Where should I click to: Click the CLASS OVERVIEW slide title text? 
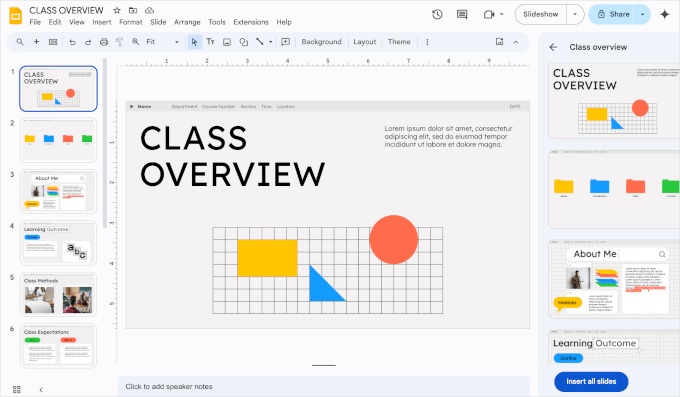click(x=232, y=156)
